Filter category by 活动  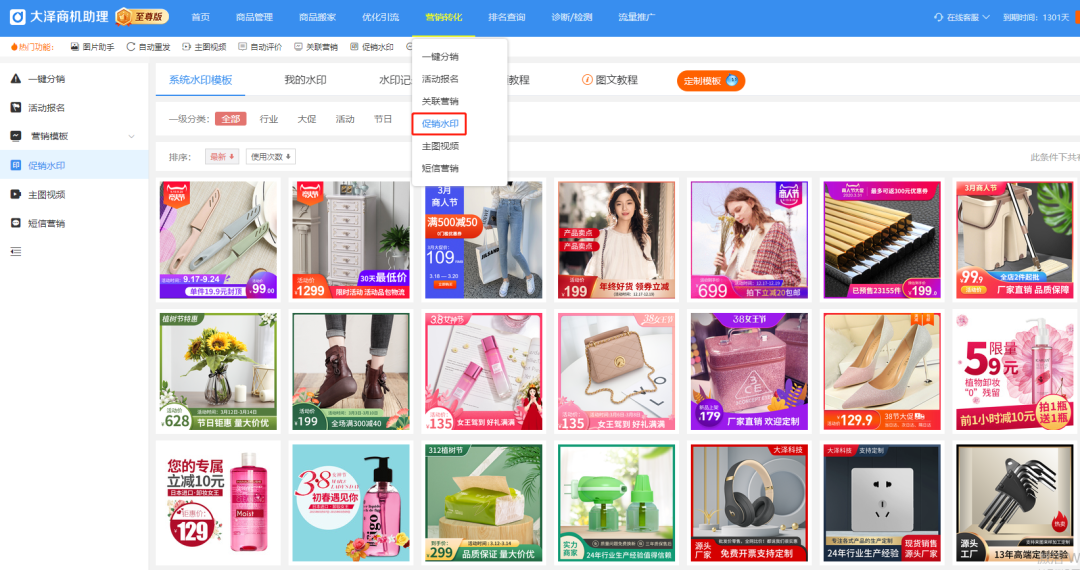tap(344, 118)
